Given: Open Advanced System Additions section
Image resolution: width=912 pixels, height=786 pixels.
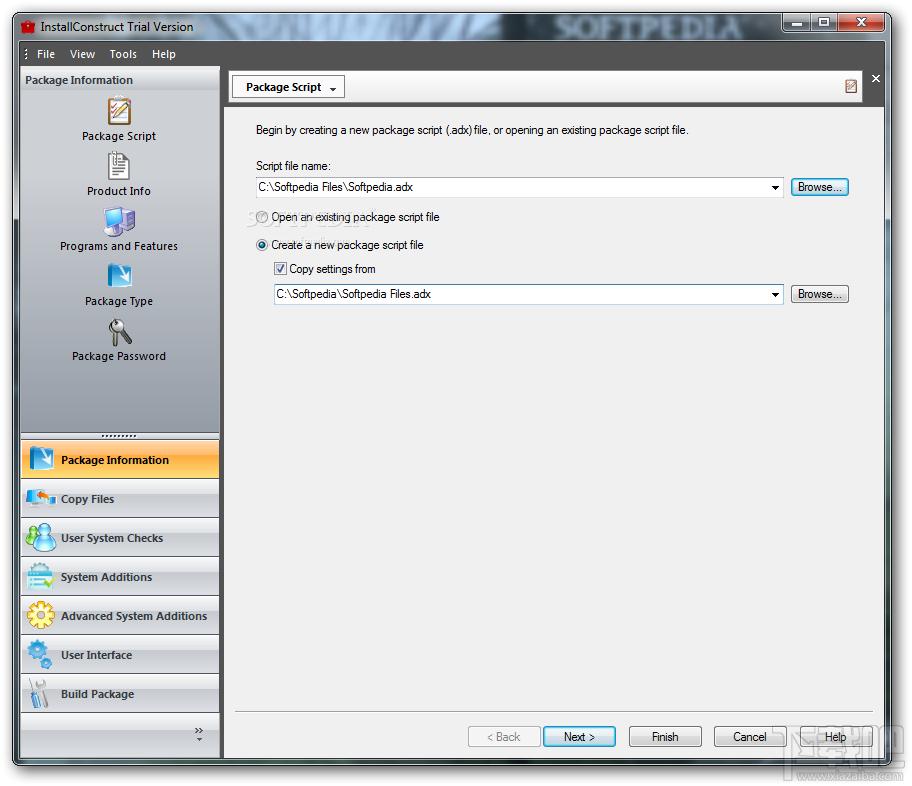Looking at the screenshot, I should [120, 616].
